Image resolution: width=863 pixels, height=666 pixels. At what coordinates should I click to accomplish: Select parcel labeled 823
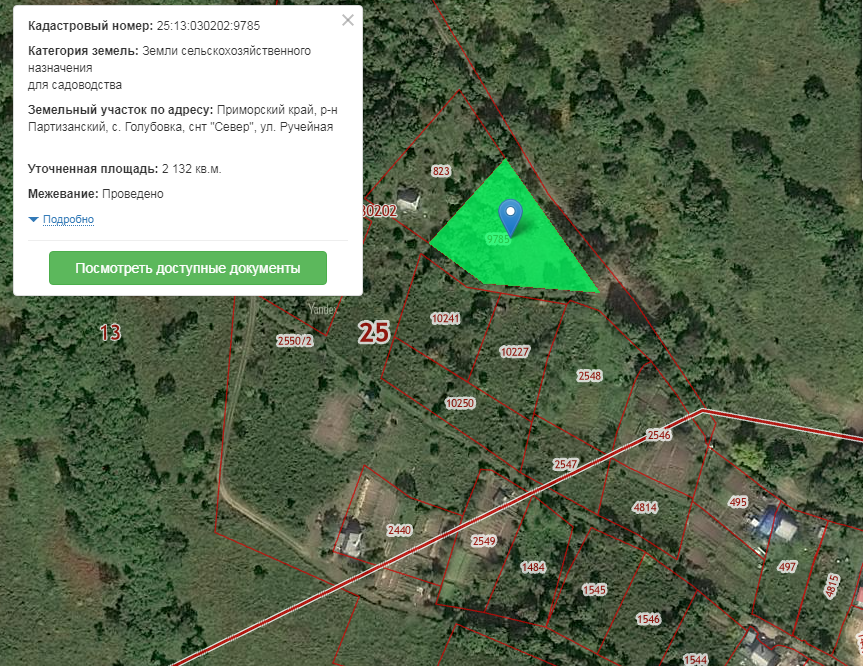(x=441, y=171)
